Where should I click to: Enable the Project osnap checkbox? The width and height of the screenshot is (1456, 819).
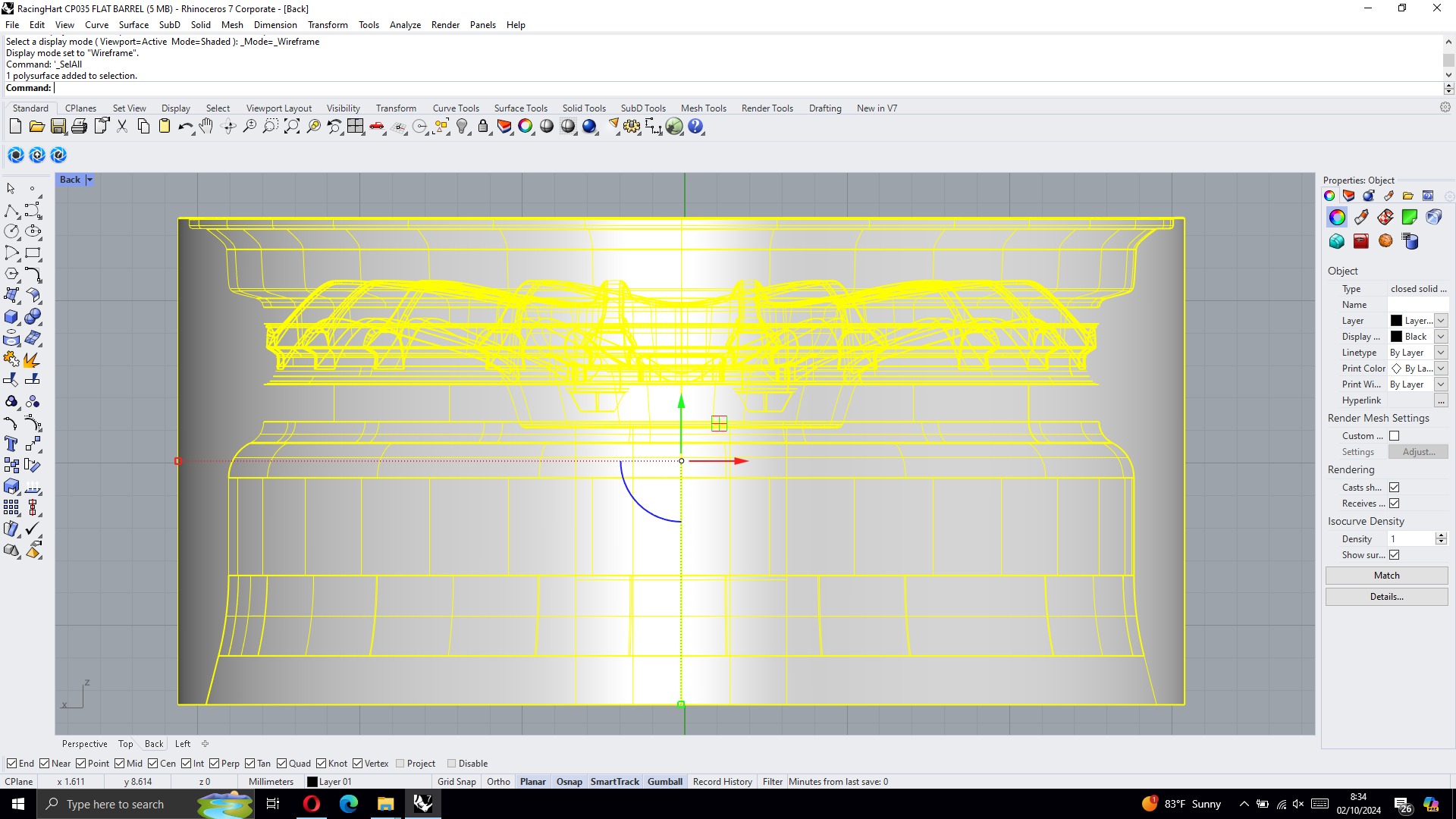click(400, 764)
